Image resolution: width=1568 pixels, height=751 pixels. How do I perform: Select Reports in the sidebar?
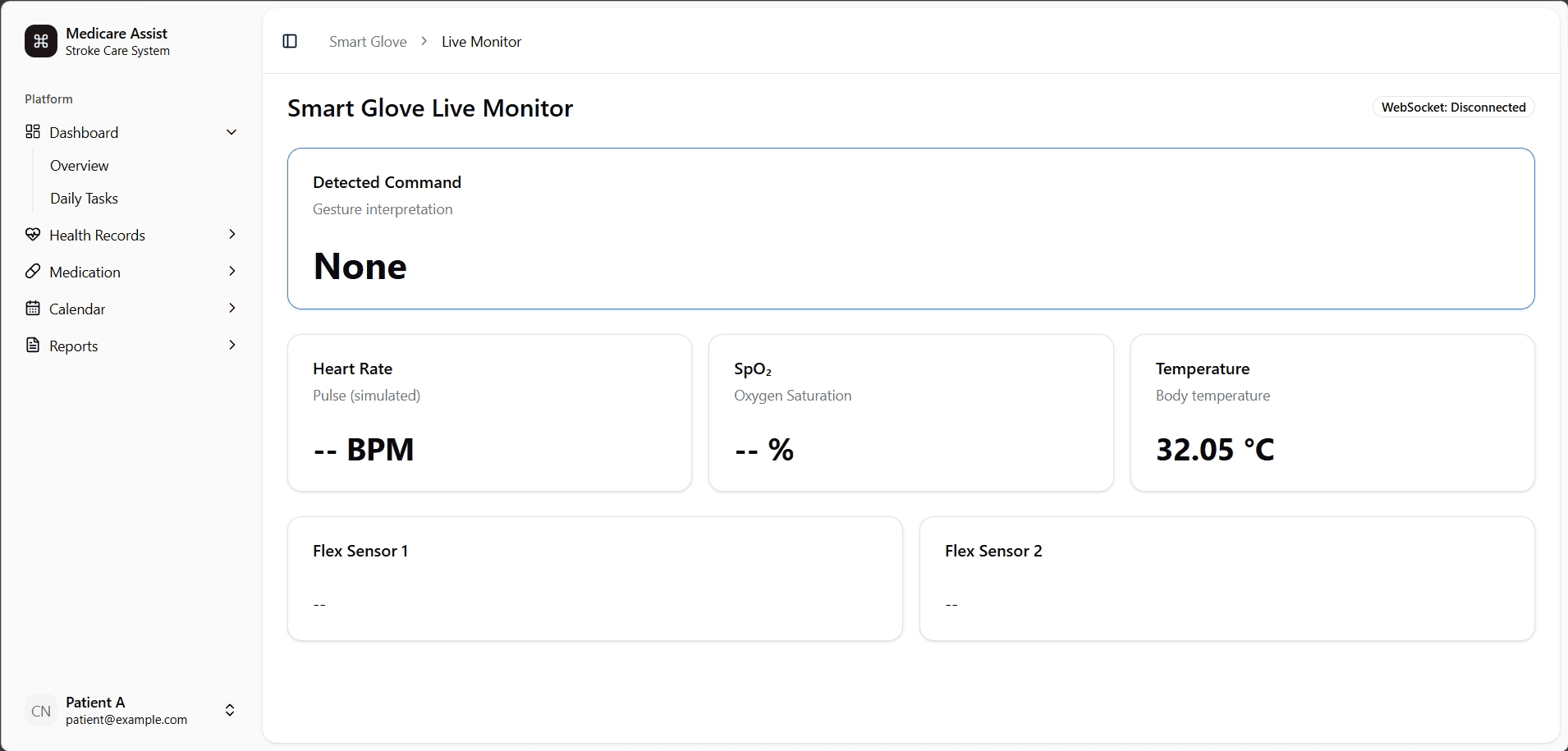click(131, 346)
